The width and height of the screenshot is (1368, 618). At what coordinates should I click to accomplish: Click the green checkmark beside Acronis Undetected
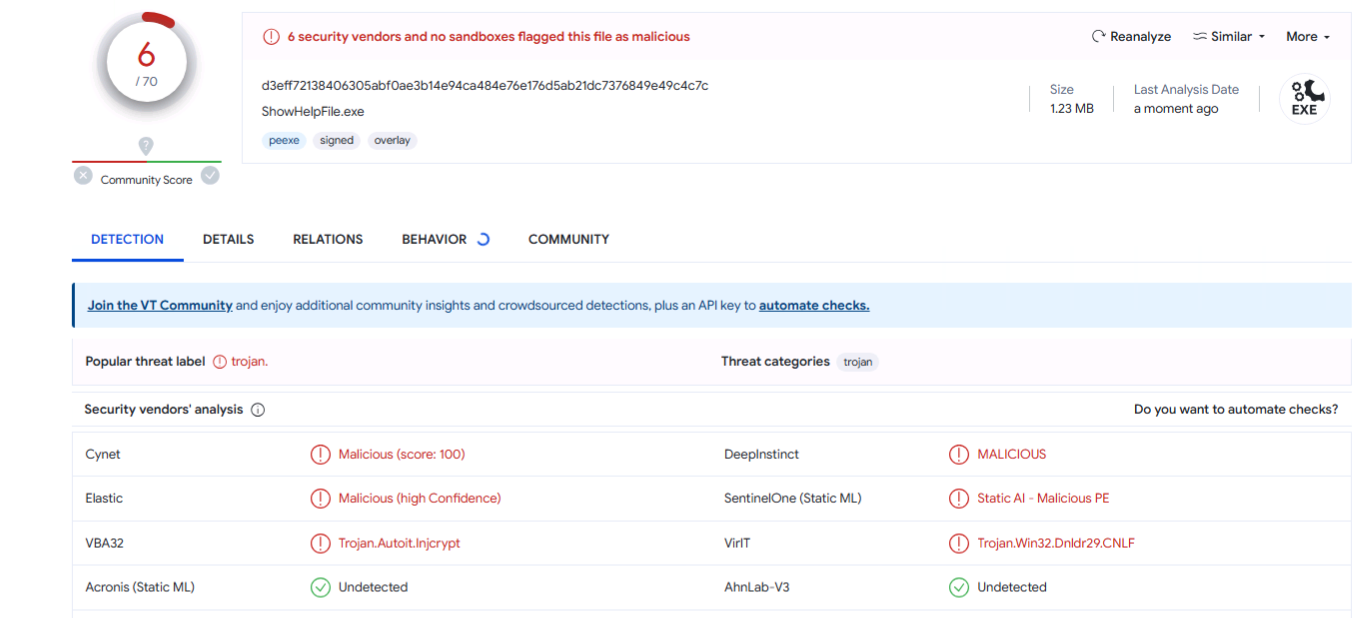(320, 587)
